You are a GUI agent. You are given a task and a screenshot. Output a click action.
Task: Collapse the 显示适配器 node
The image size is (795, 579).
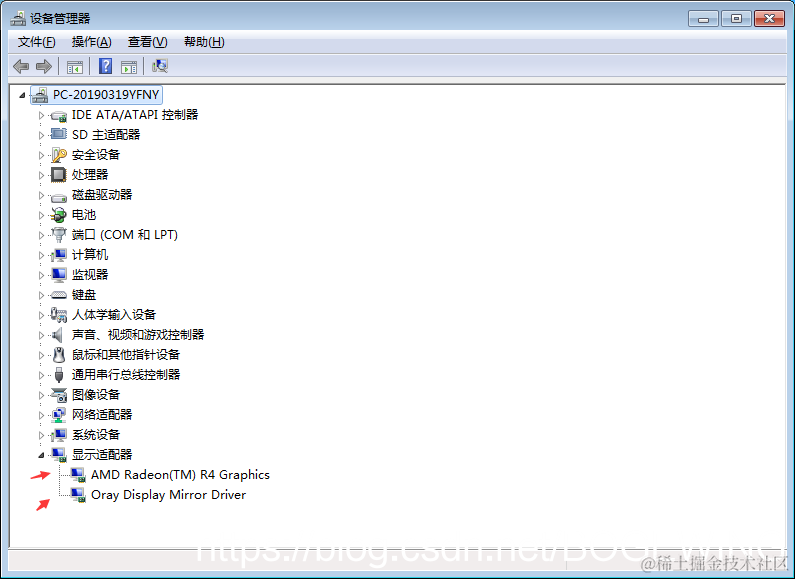click(x=41, y=455)
